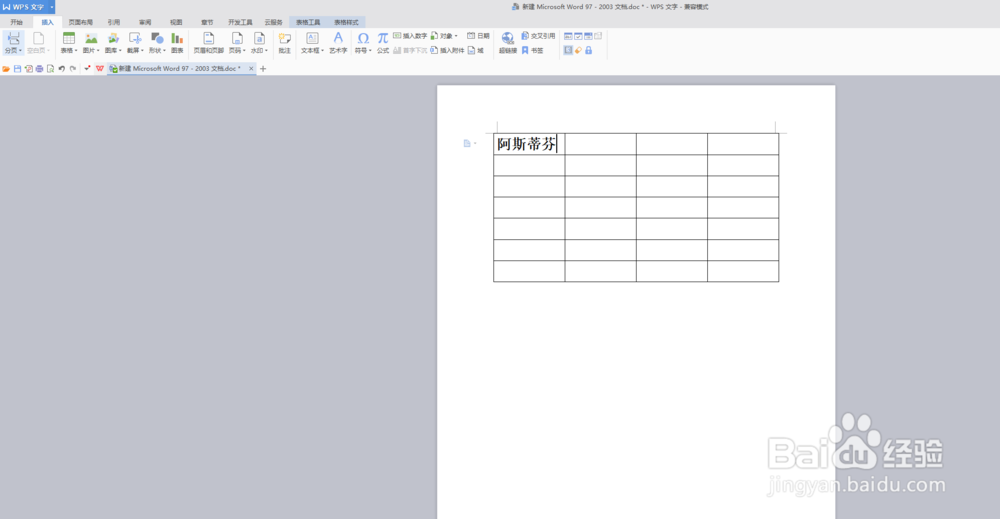Expand the 截屏 dropdown arrow

[x=142, y=51]
